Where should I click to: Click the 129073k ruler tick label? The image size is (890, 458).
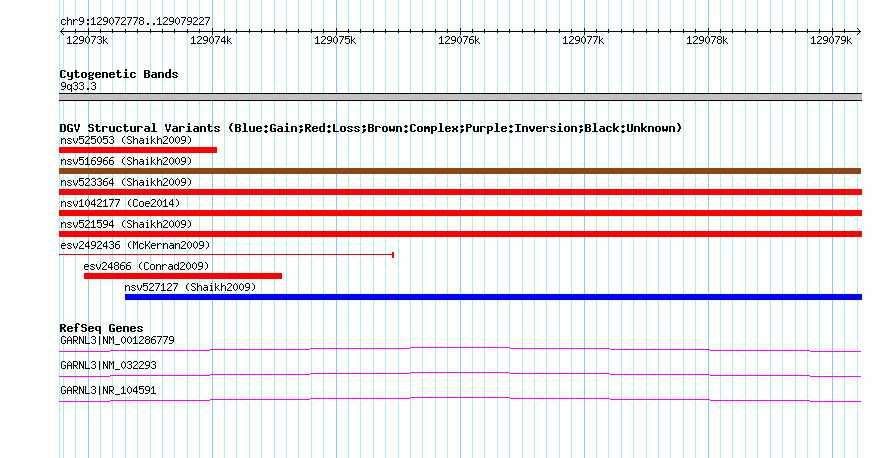pos(87,40)
